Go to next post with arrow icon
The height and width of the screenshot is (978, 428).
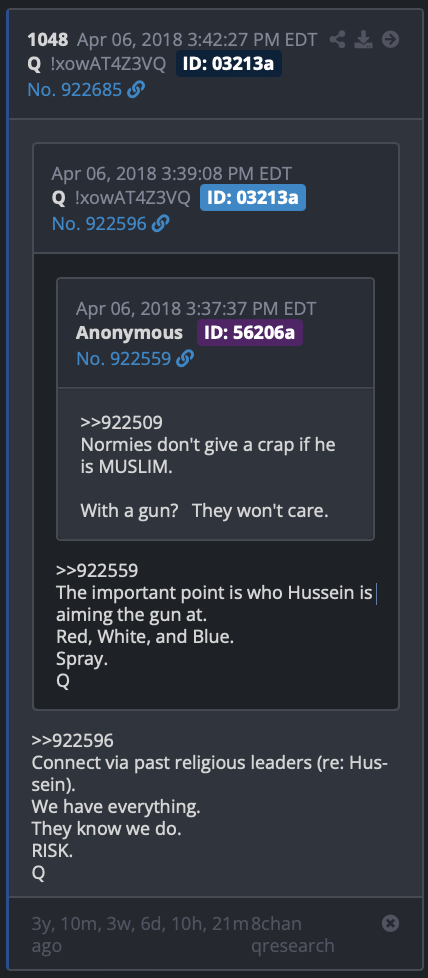click(391, 40)
